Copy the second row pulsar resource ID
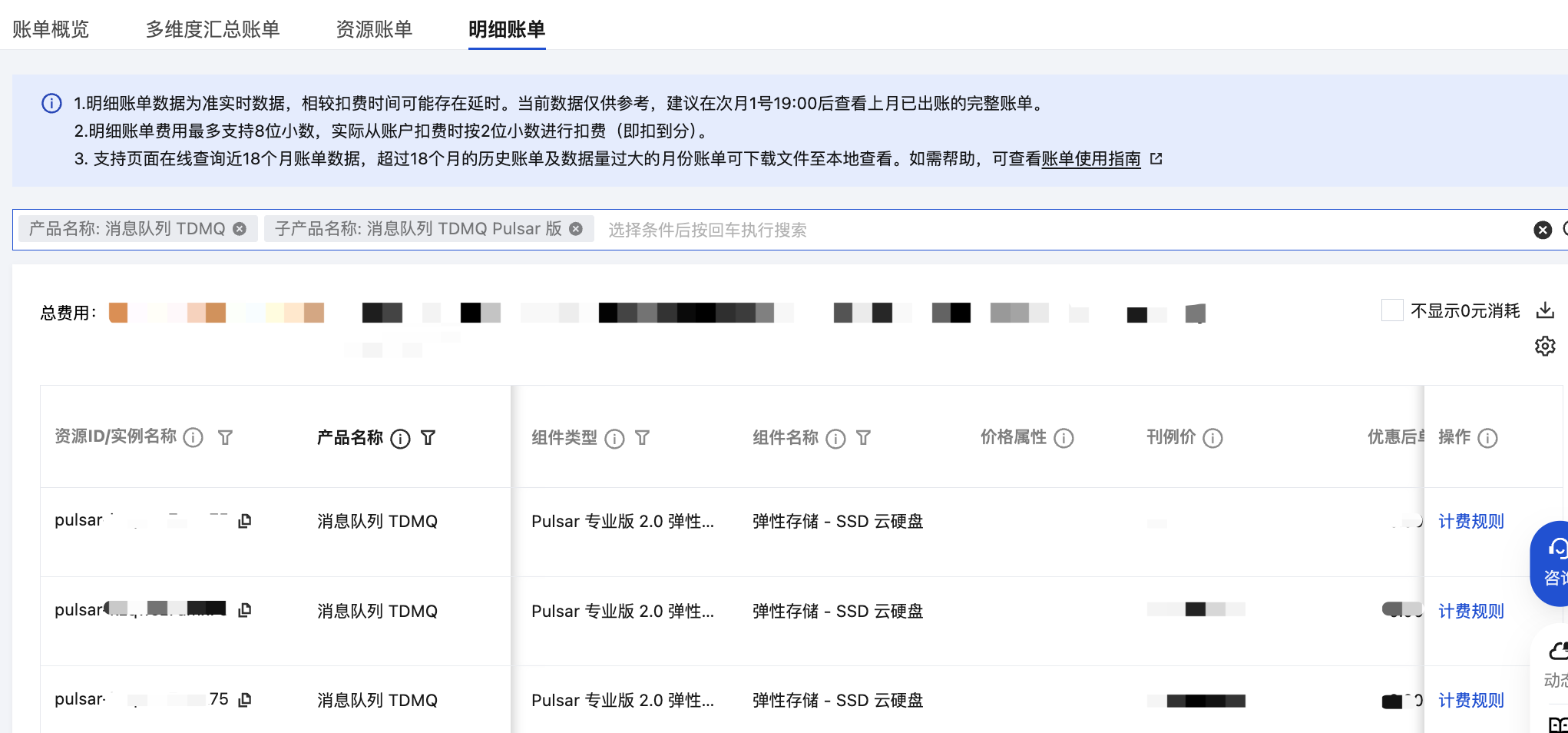1568x733 pixels. 245,610
